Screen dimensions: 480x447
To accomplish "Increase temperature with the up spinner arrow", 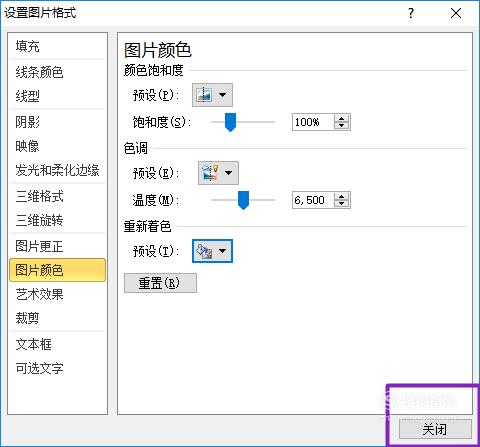I will [x=341, y=196].
